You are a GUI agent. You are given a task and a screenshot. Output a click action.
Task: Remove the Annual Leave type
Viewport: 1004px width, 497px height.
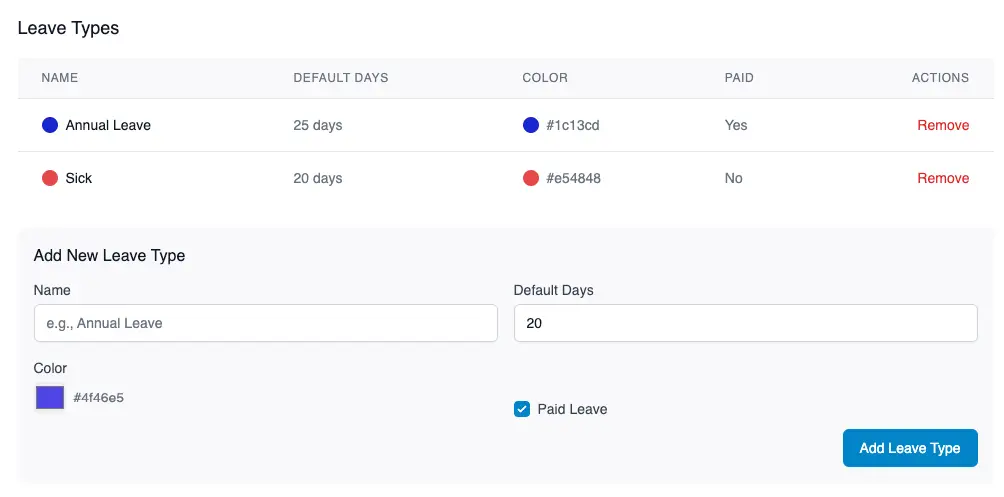click(x=943, y=125)
